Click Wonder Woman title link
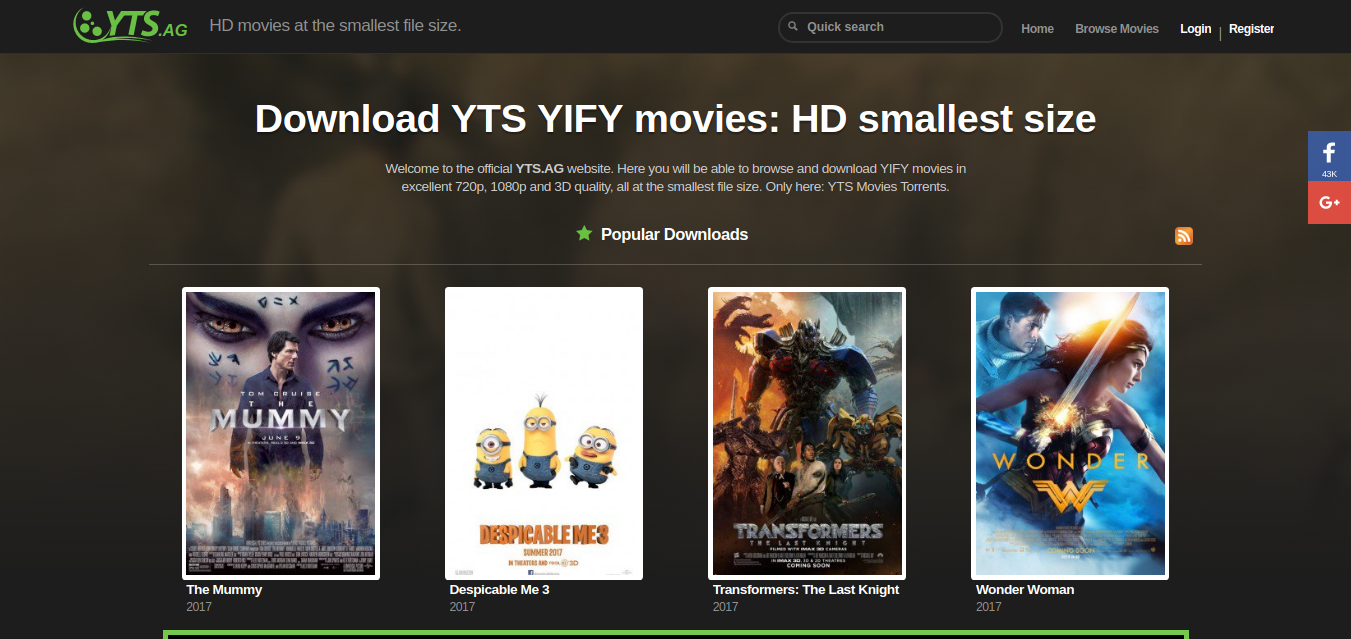 tap(1025, 590)
